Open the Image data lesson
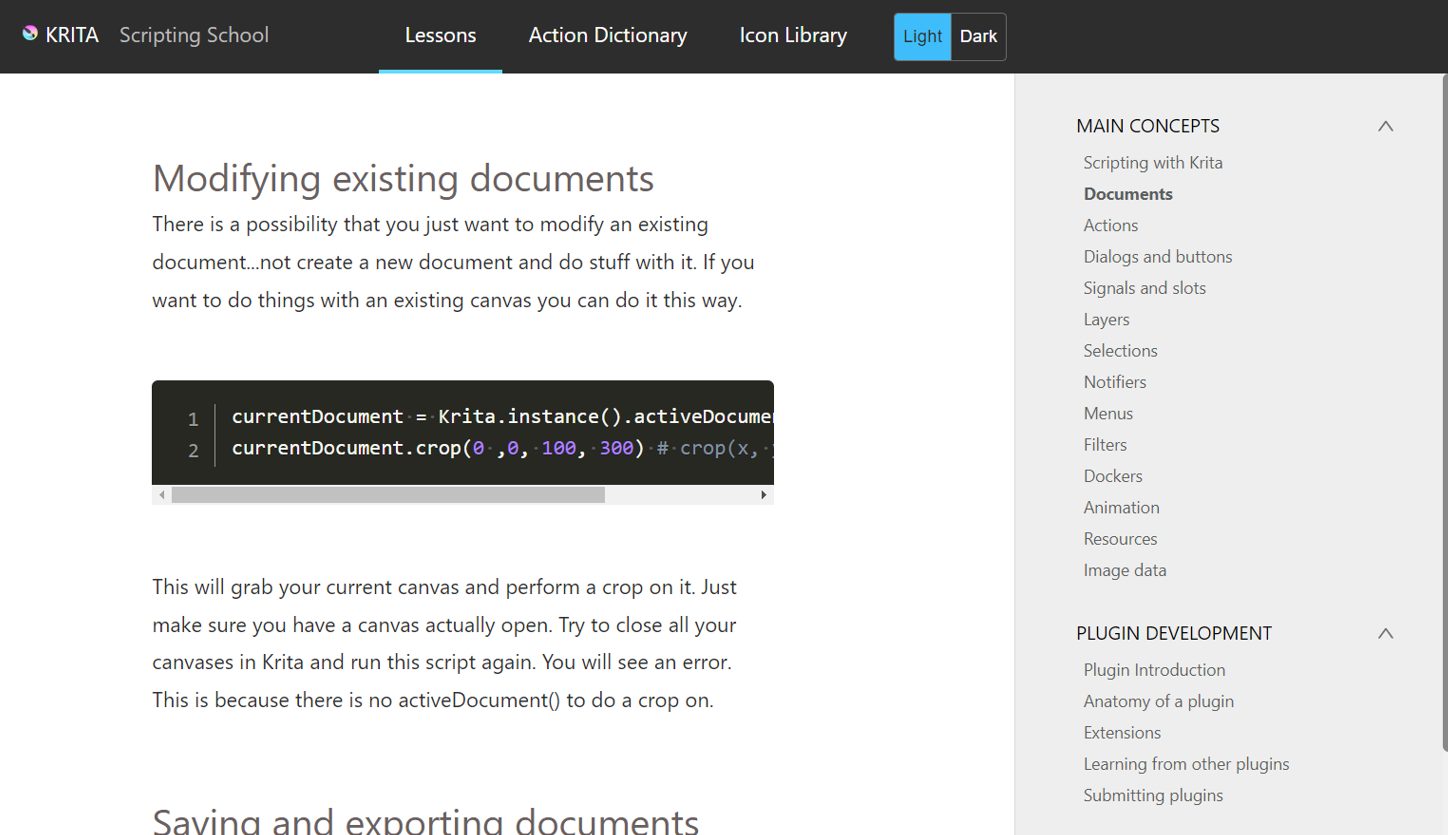The image size is (1448, 835). [x=1124, y=570]
